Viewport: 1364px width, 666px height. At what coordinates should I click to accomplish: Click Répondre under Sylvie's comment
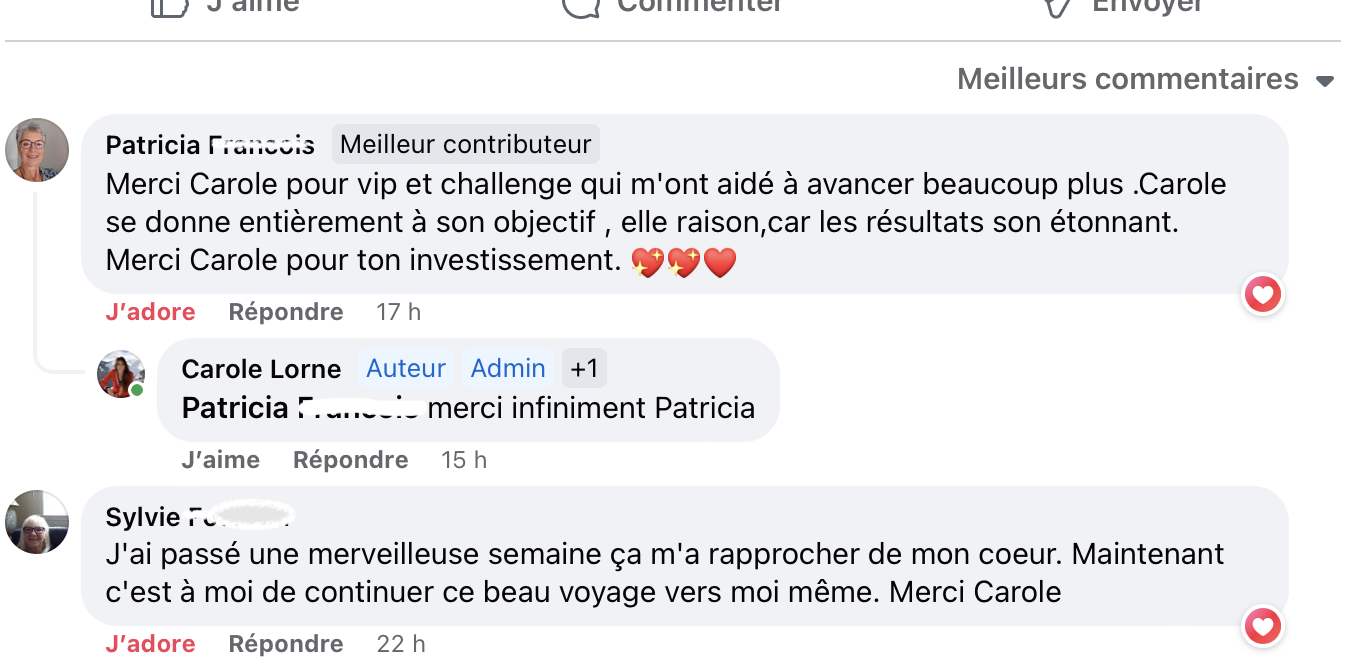click(286, 644)
